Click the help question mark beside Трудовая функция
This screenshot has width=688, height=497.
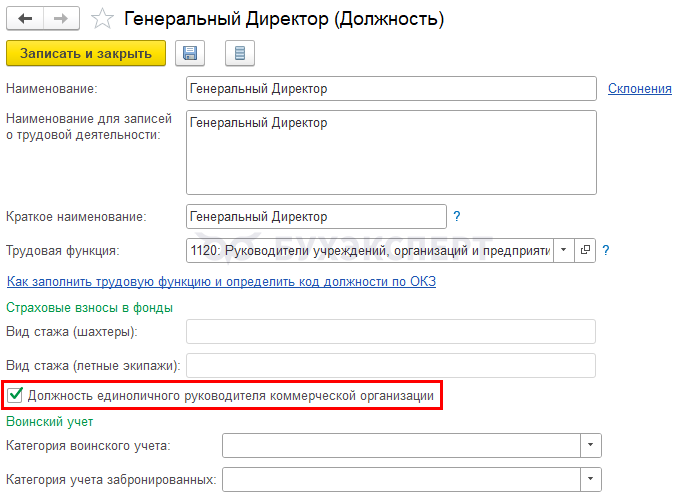click(606, 250)
